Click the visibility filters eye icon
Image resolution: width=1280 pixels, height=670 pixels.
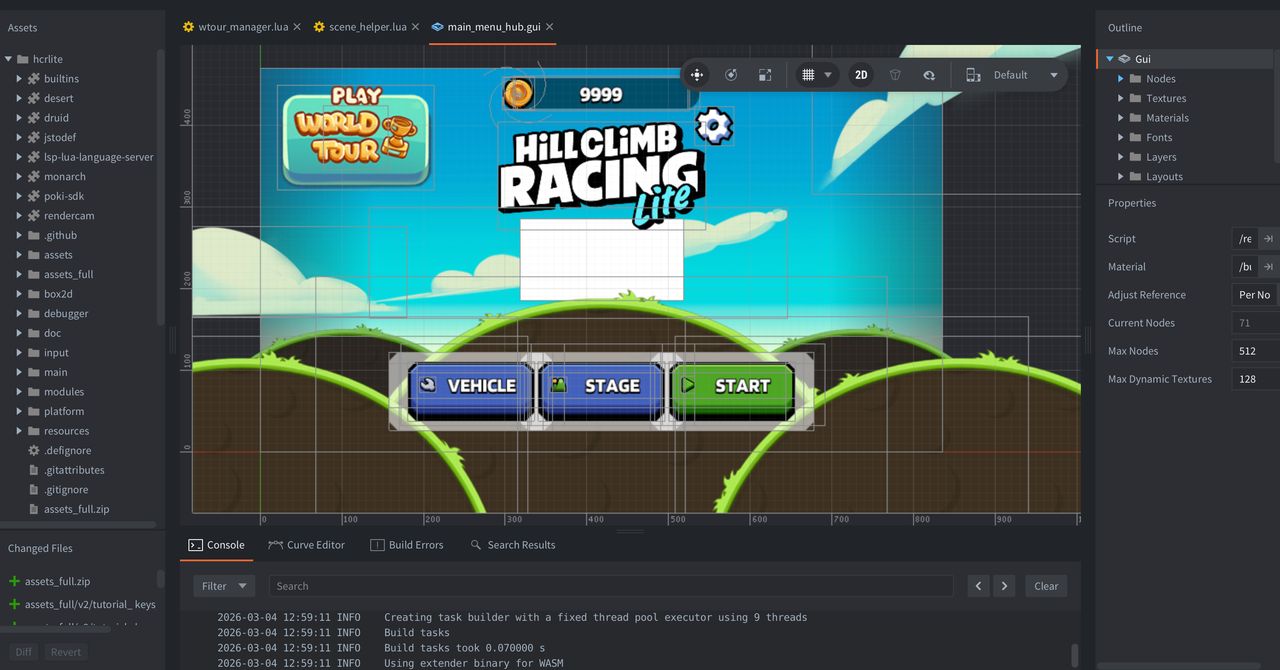929,75
